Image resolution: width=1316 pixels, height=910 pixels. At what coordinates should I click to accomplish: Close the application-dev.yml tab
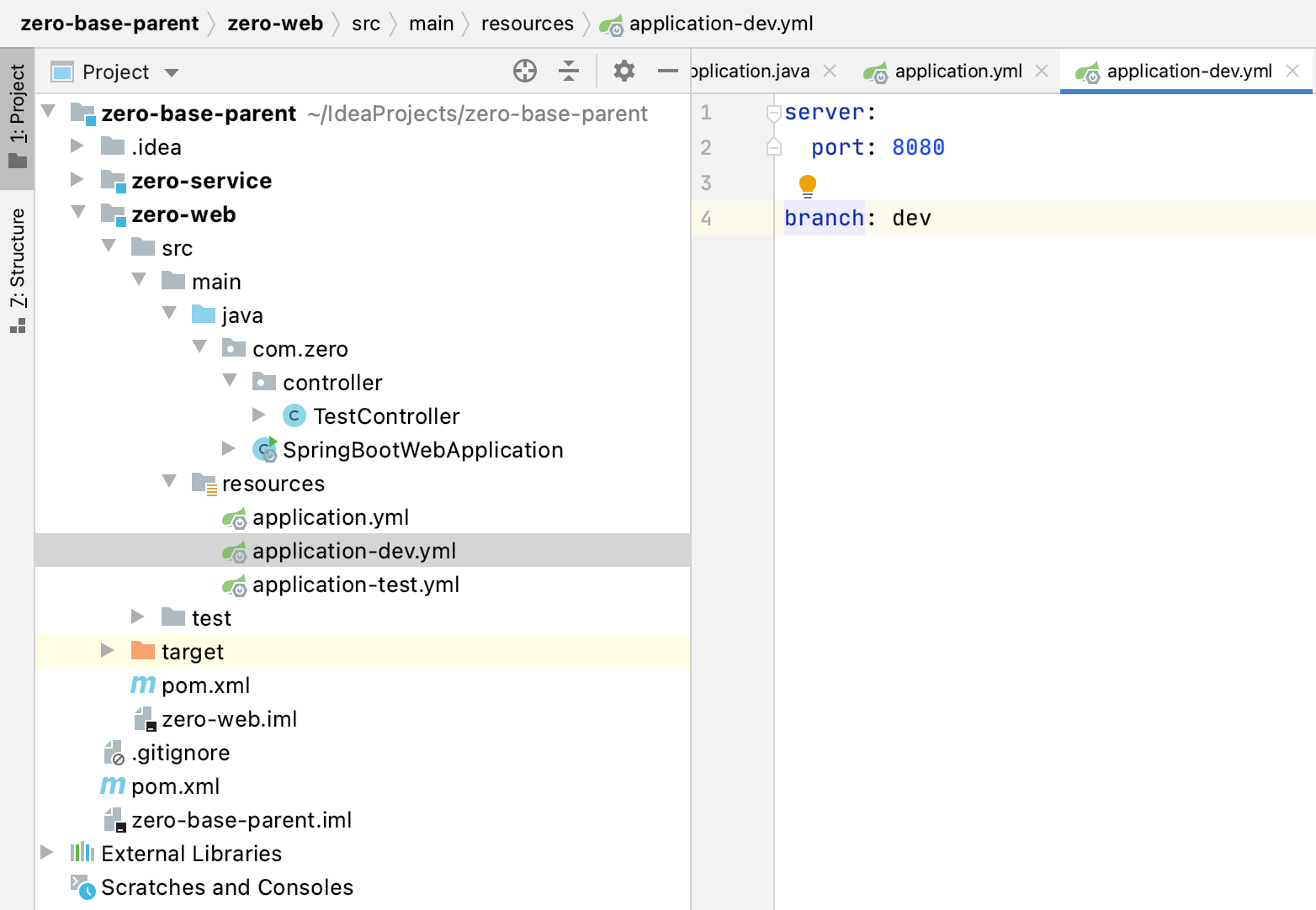(x=1292, y=71)
